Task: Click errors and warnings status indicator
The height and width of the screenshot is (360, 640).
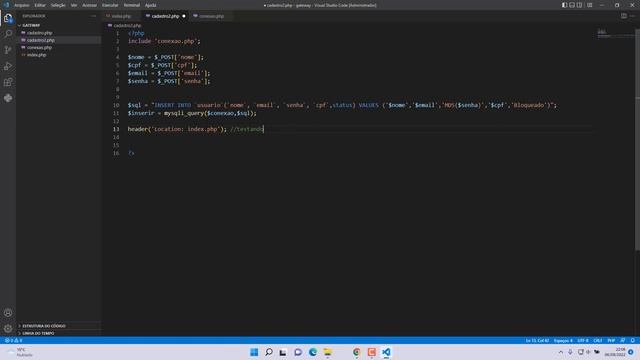Action: pos(13,340)
